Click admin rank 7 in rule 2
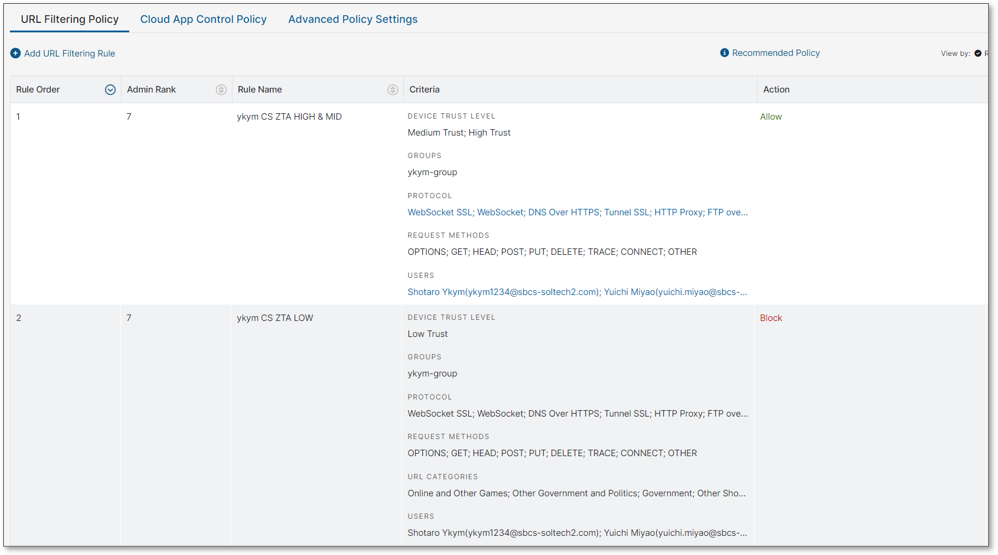This screenshot has width=998, height=555. (129, 318)
